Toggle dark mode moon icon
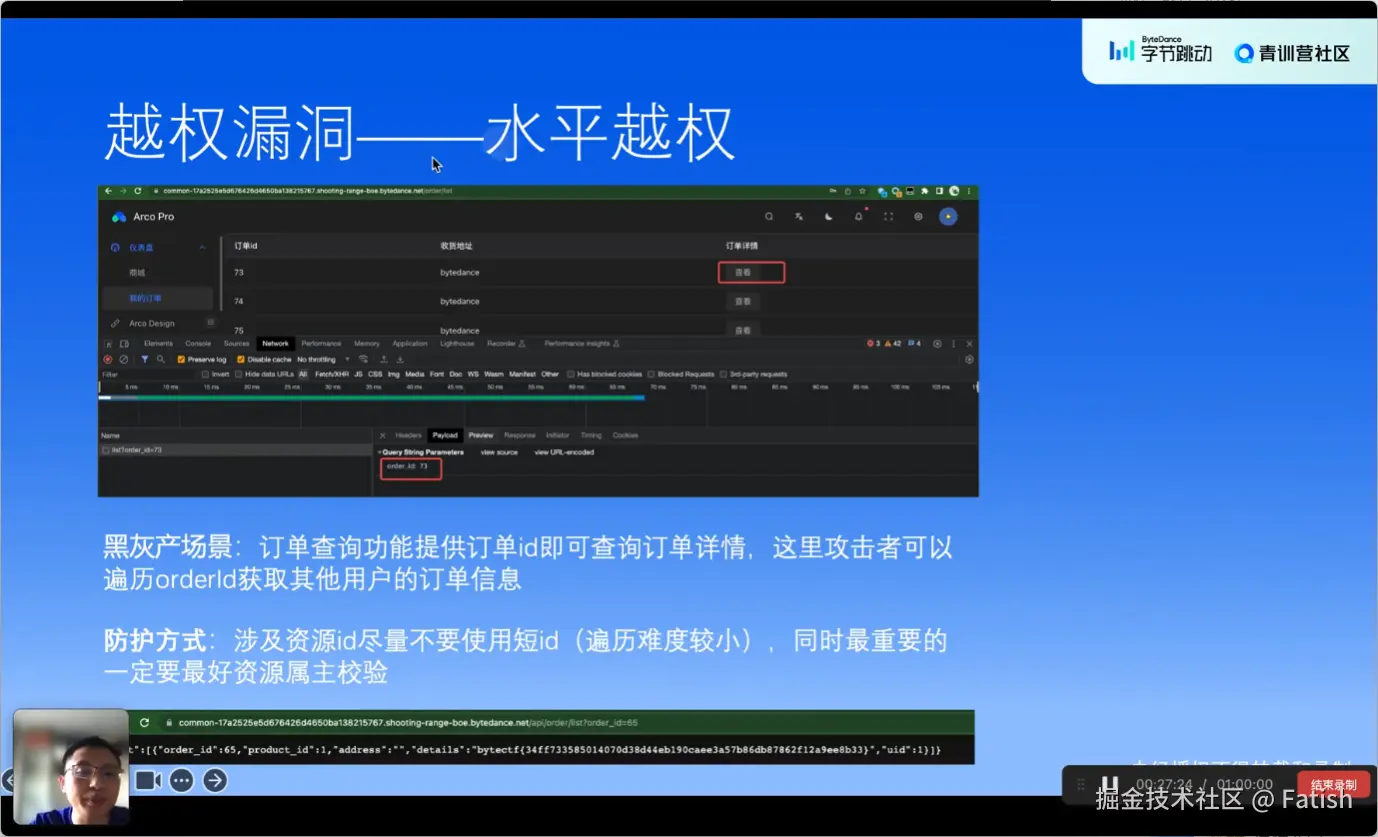 [x=828, y=216]
